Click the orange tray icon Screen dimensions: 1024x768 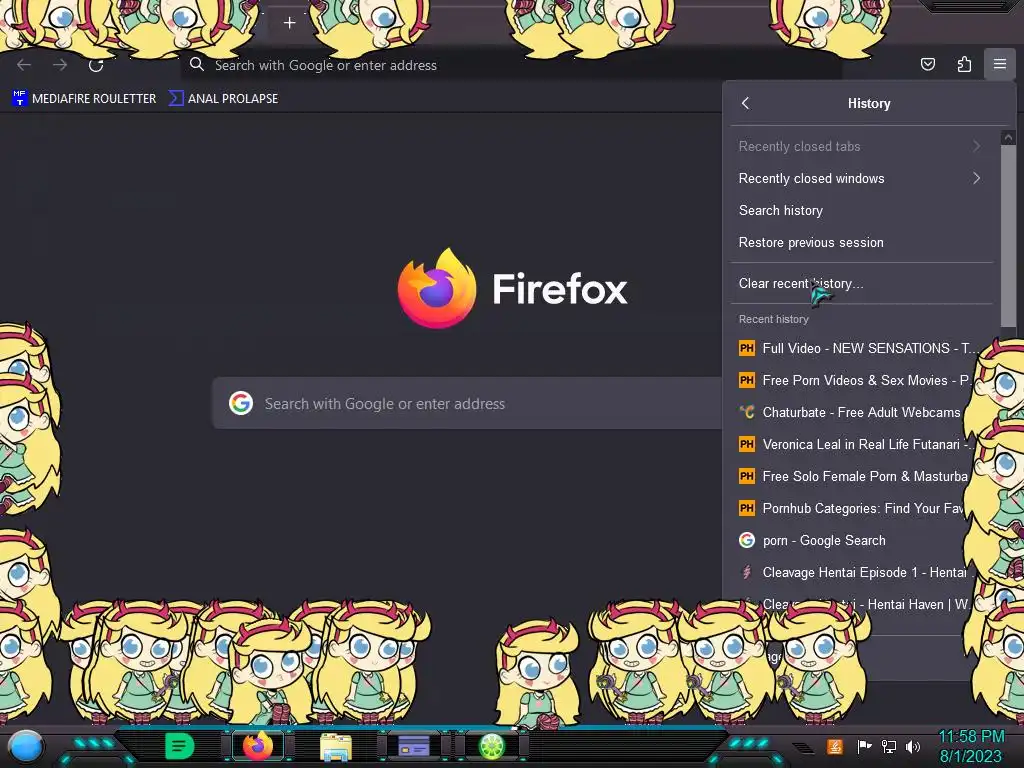(x=835, y=746)
